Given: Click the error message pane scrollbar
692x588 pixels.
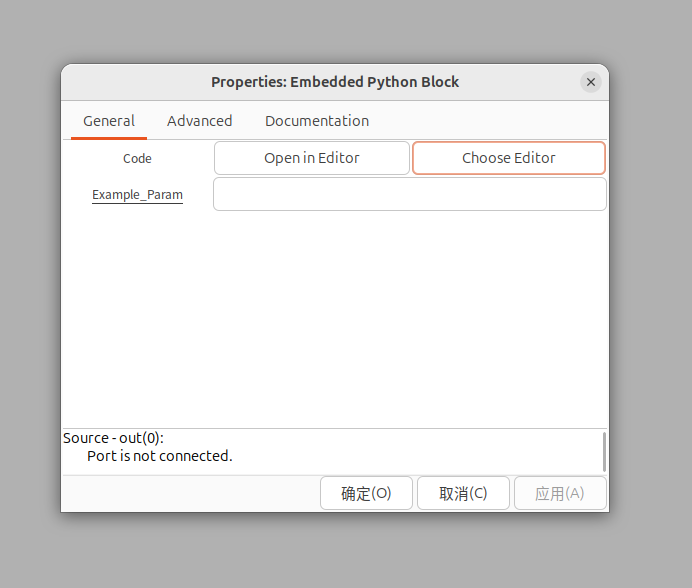Looking at the screenshot, I should click(604, 452).
